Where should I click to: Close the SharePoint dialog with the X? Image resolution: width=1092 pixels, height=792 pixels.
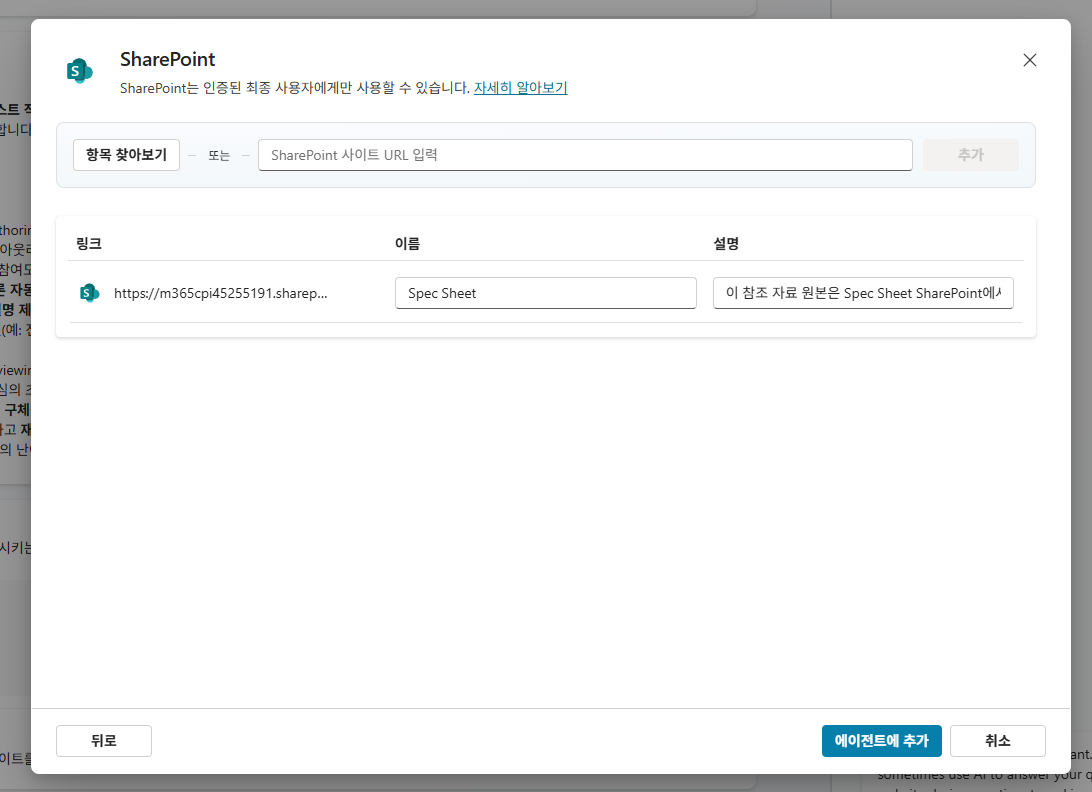click(1029, 61)
